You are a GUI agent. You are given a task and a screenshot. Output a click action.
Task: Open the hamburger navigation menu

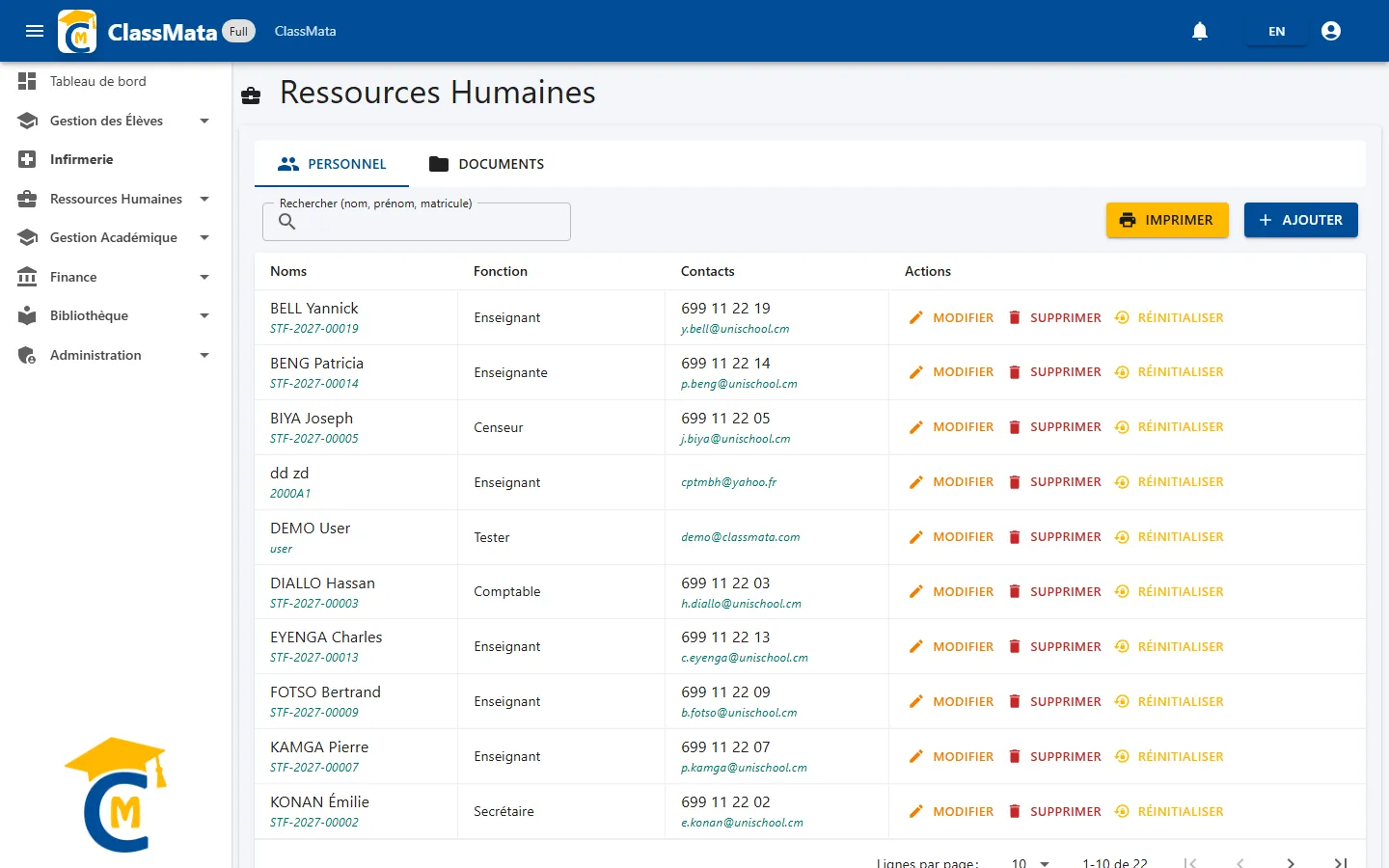(x=35, y=31)
